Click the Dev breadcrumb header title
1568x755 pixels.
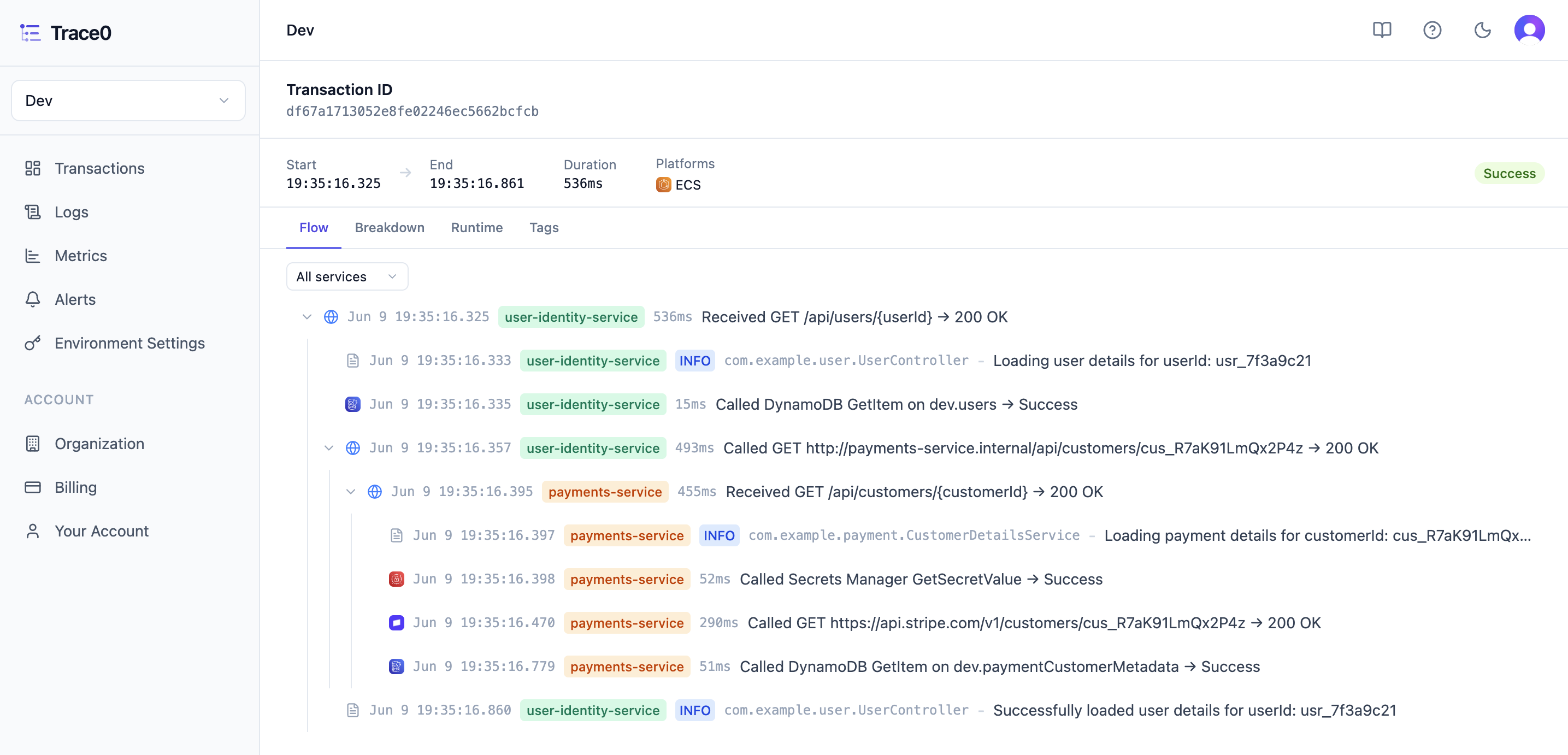click(300, 31)
